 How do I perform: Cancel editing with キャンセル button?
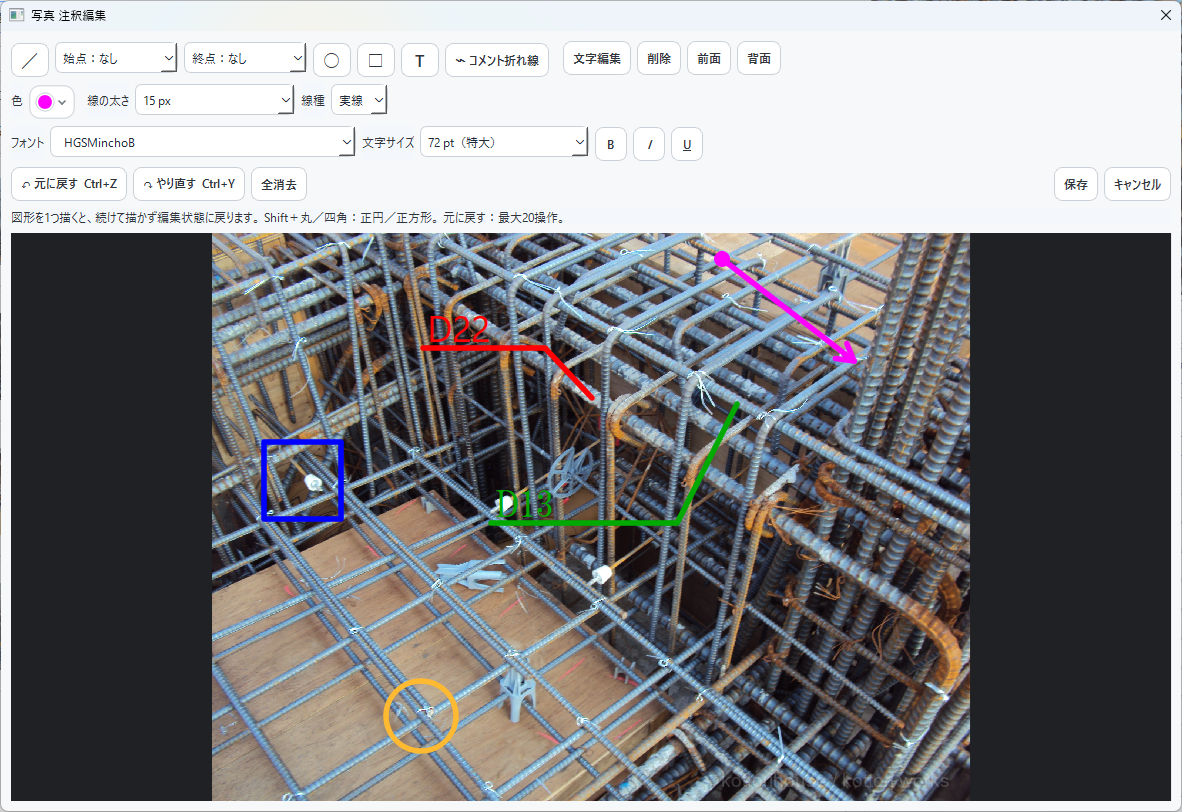[x=1137, y=184]
